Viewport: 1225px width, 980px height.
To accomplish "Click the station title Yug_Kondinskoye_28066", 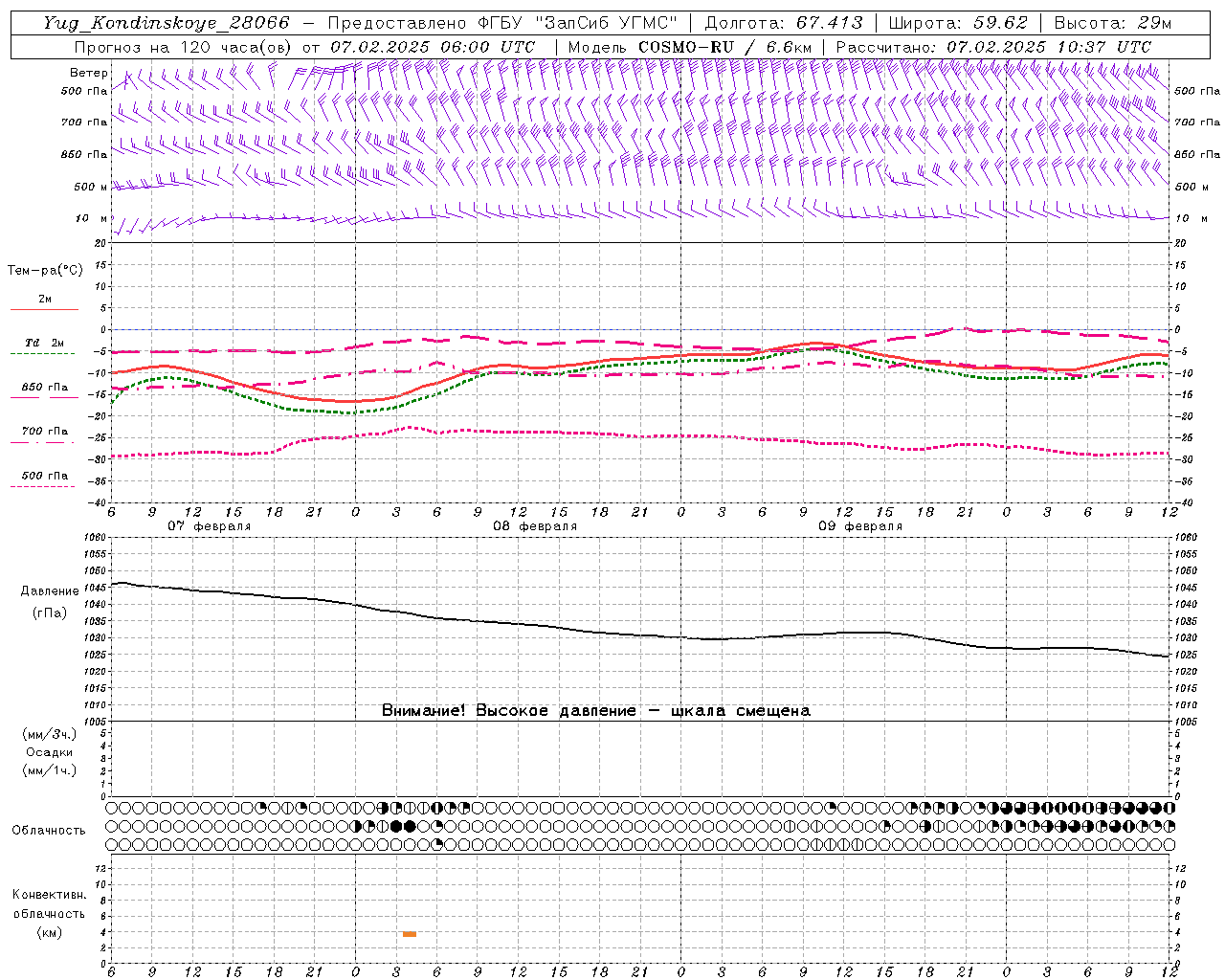I will (166, 23).
